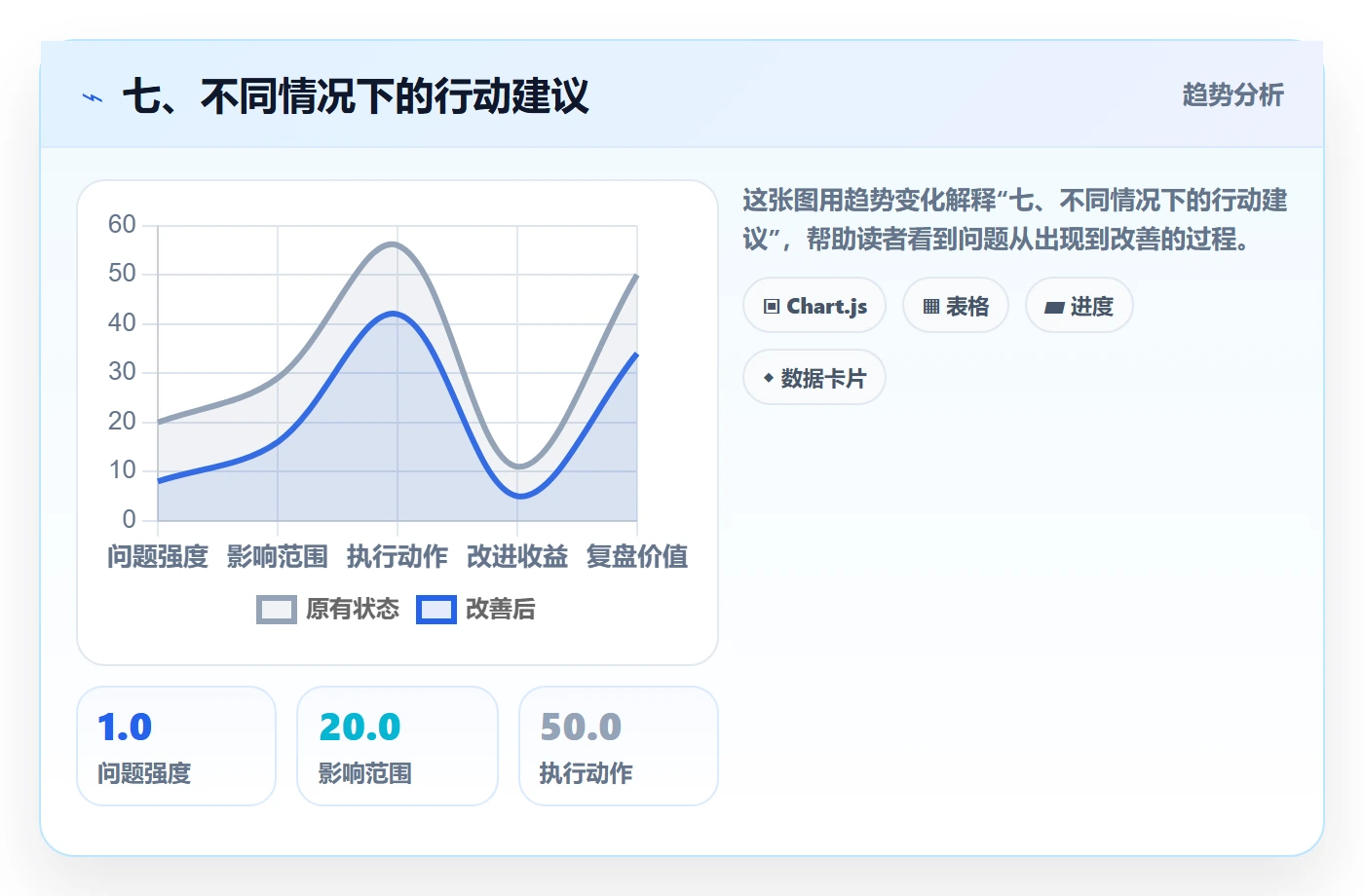
Task: Select the 表格 tag
Action: coord(956,306)
